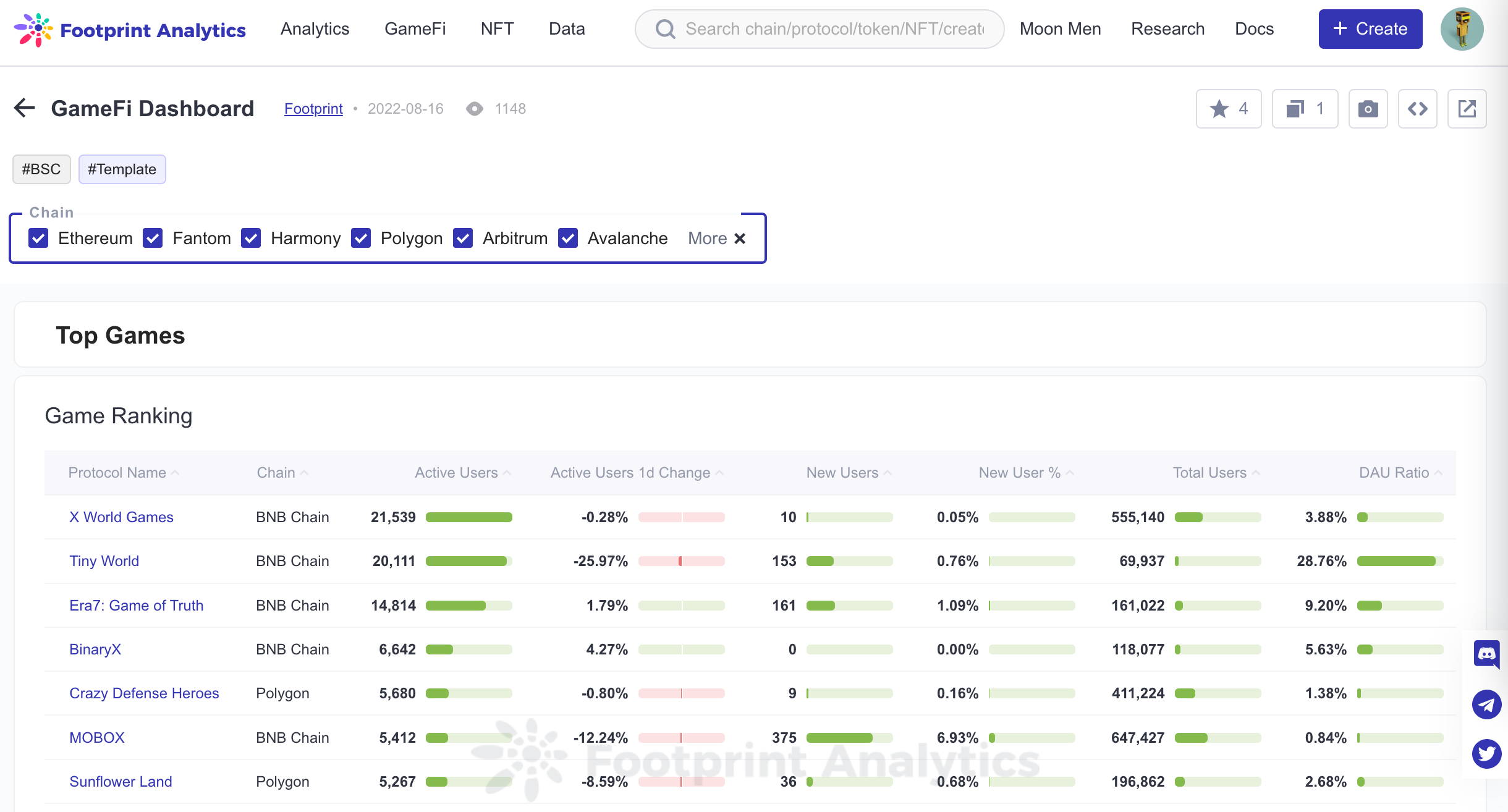Open the Footprint author link
Image resolution: width=1508 pixels, height=812 pixels.
(x=313, y=109)
